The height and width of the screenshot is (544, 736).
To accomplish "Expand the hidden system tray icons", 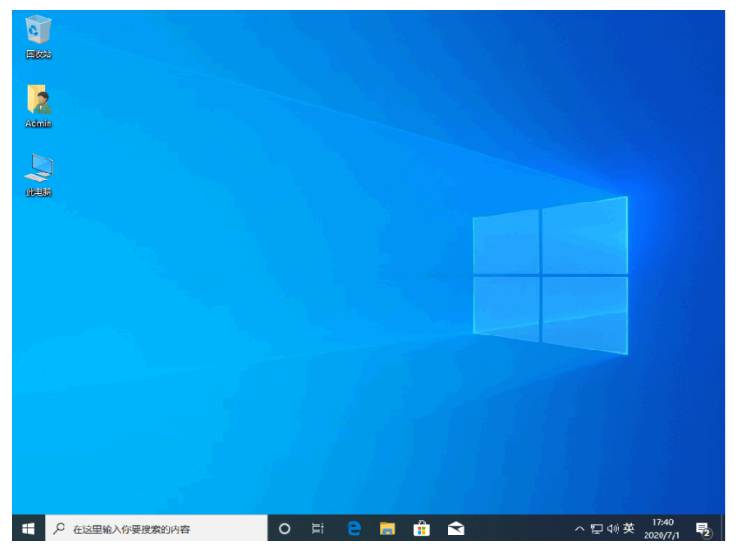I will click(x=579, y=528).
